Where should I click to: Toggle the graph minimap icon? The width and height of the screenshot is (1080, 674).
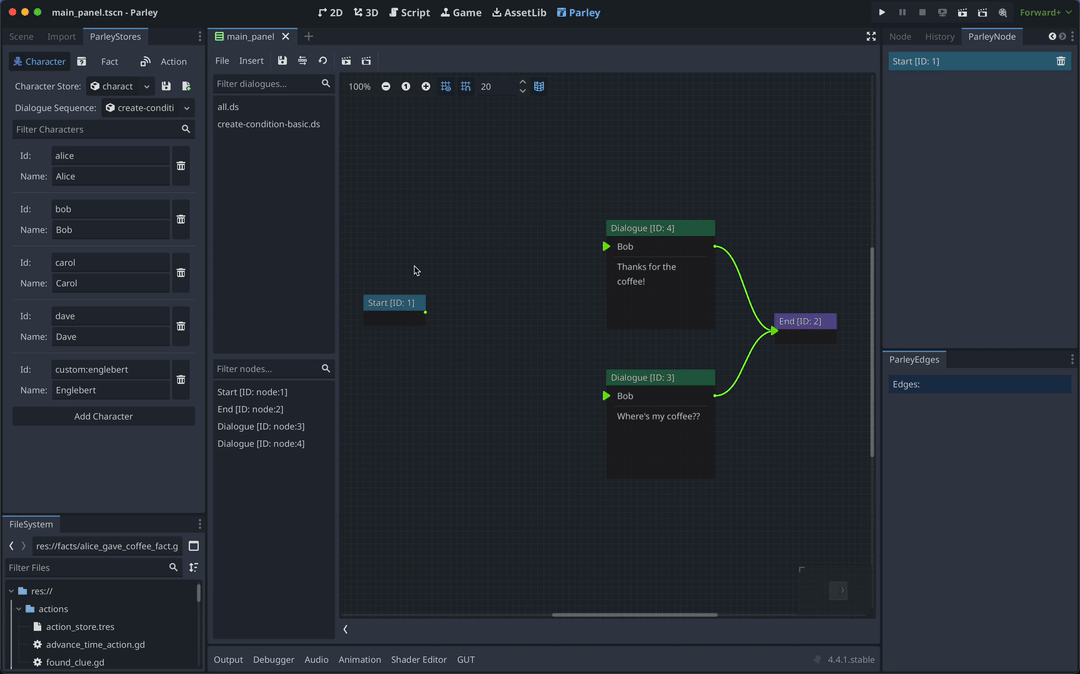[x=539, y=86]
